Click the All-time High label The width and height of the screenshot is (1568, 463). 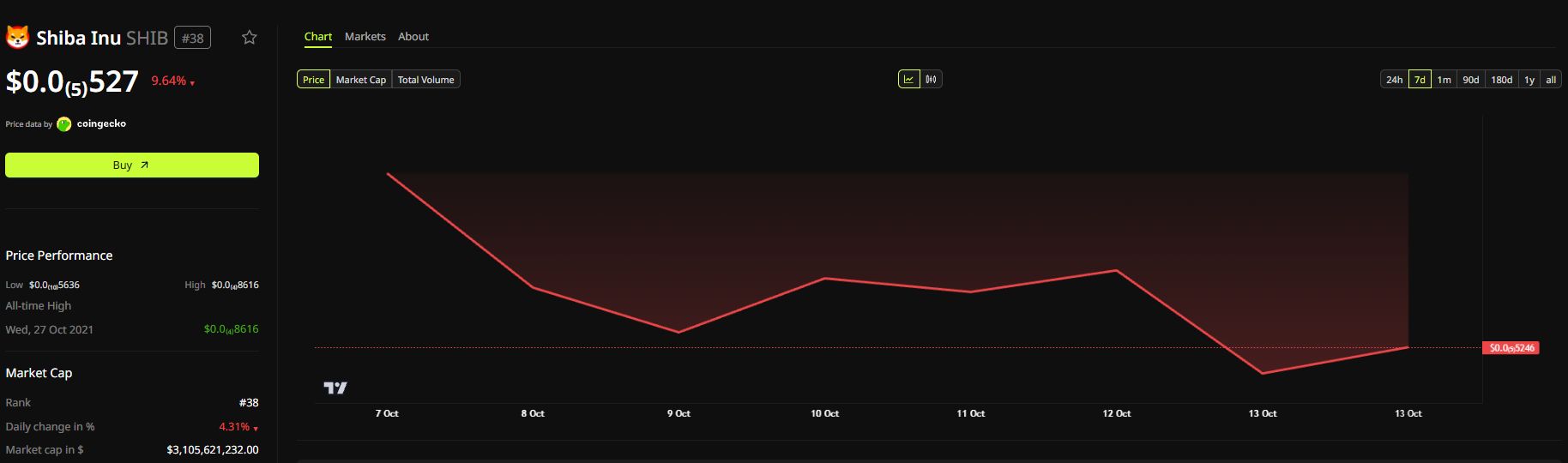[x=39, y=305]
